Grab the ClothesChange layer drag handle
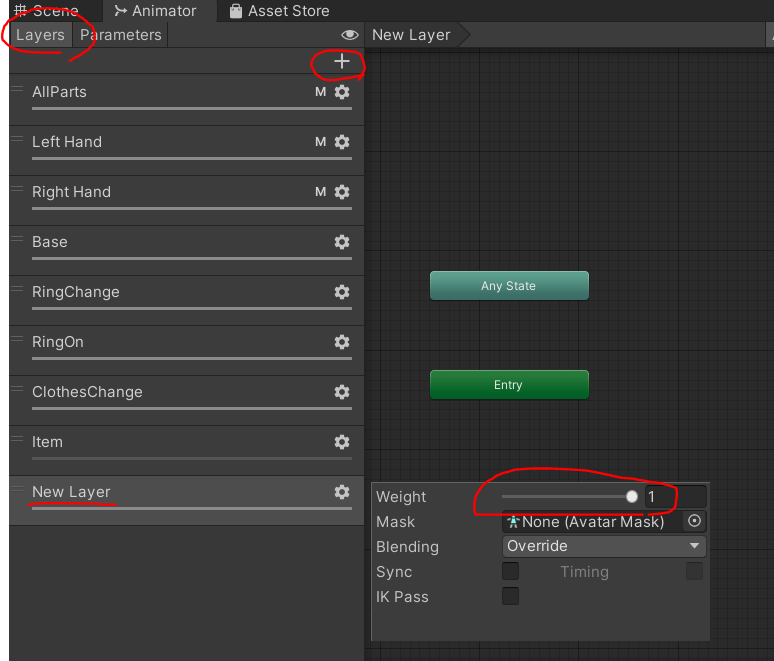This screenshot has height=661, width=774. (17, 389)
